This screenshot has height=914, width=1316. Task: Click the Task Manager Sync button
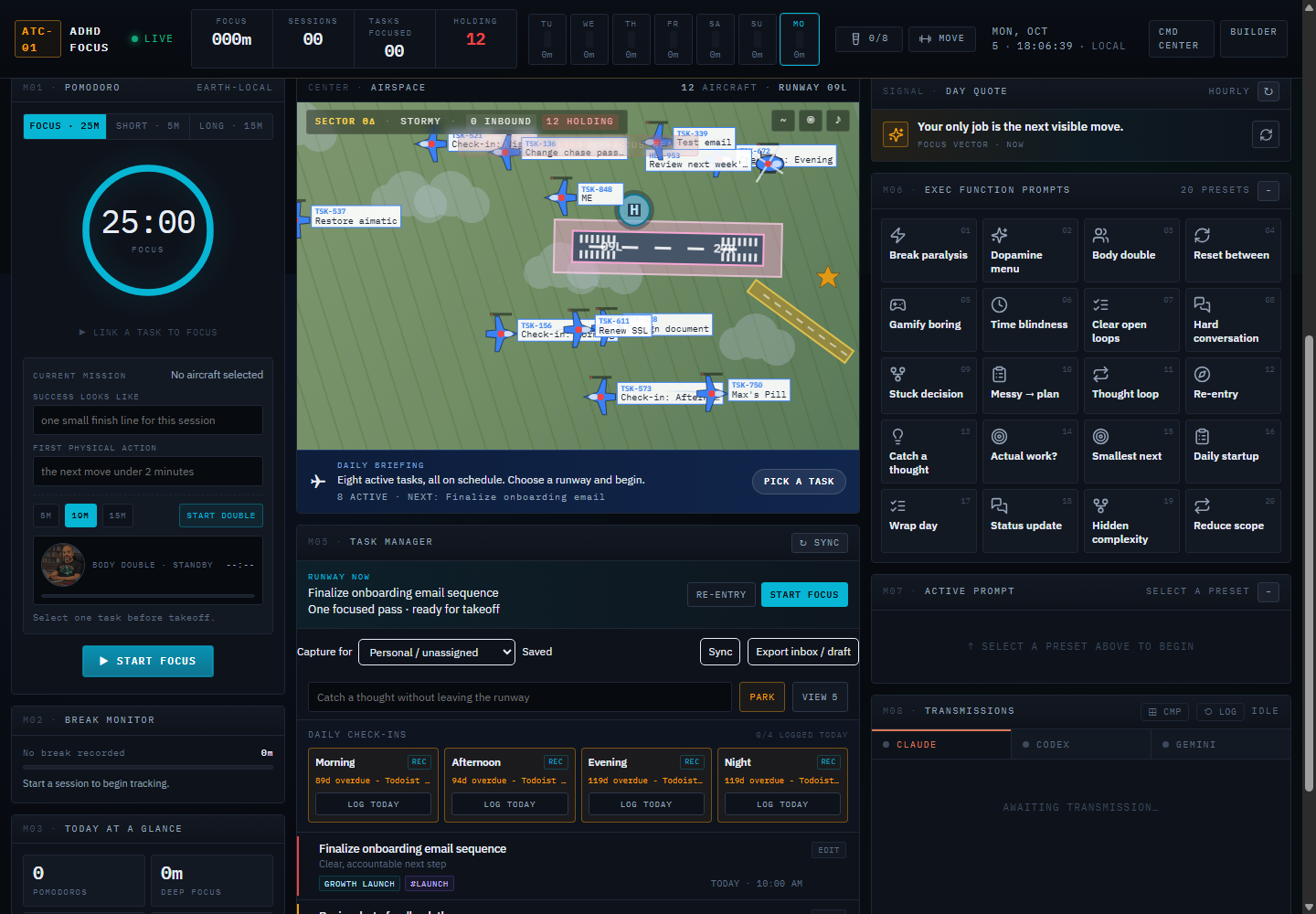coord(819,543)
